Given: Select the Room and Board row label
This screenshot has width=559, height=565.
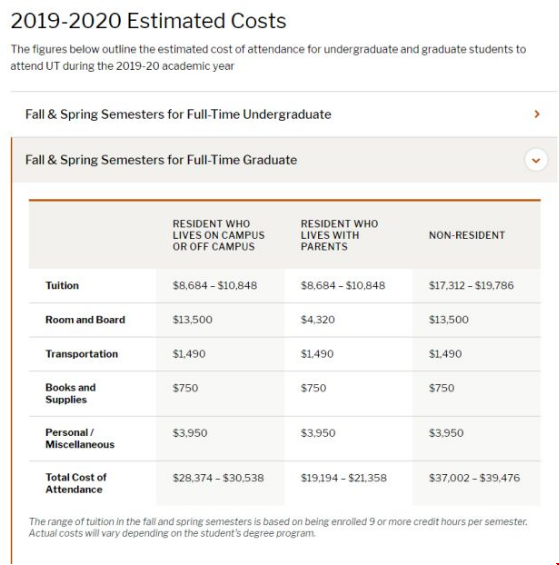Looking at the screenshot, I should 85,320.
